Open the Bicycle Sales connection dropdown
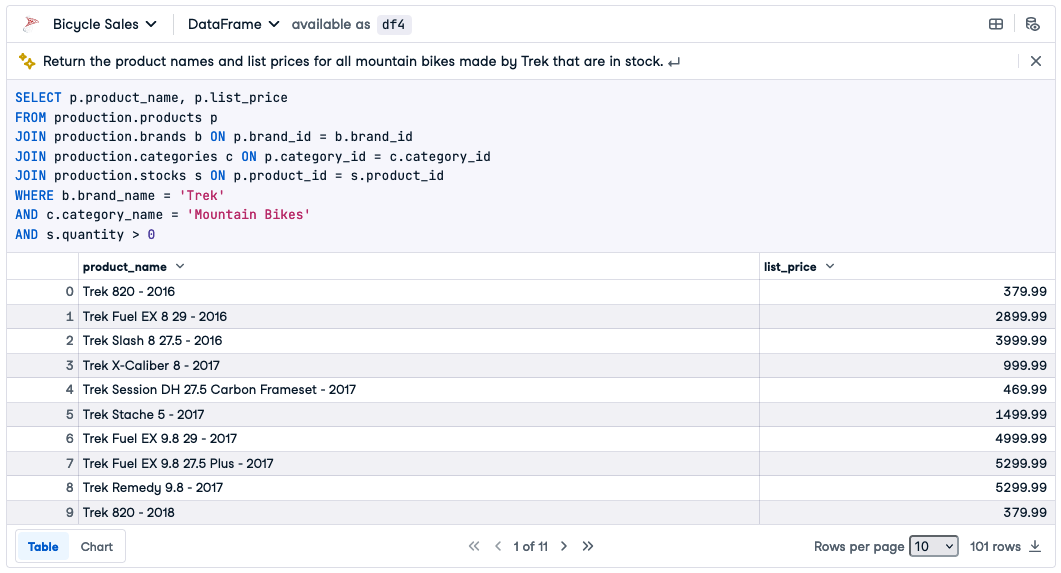 105,24
